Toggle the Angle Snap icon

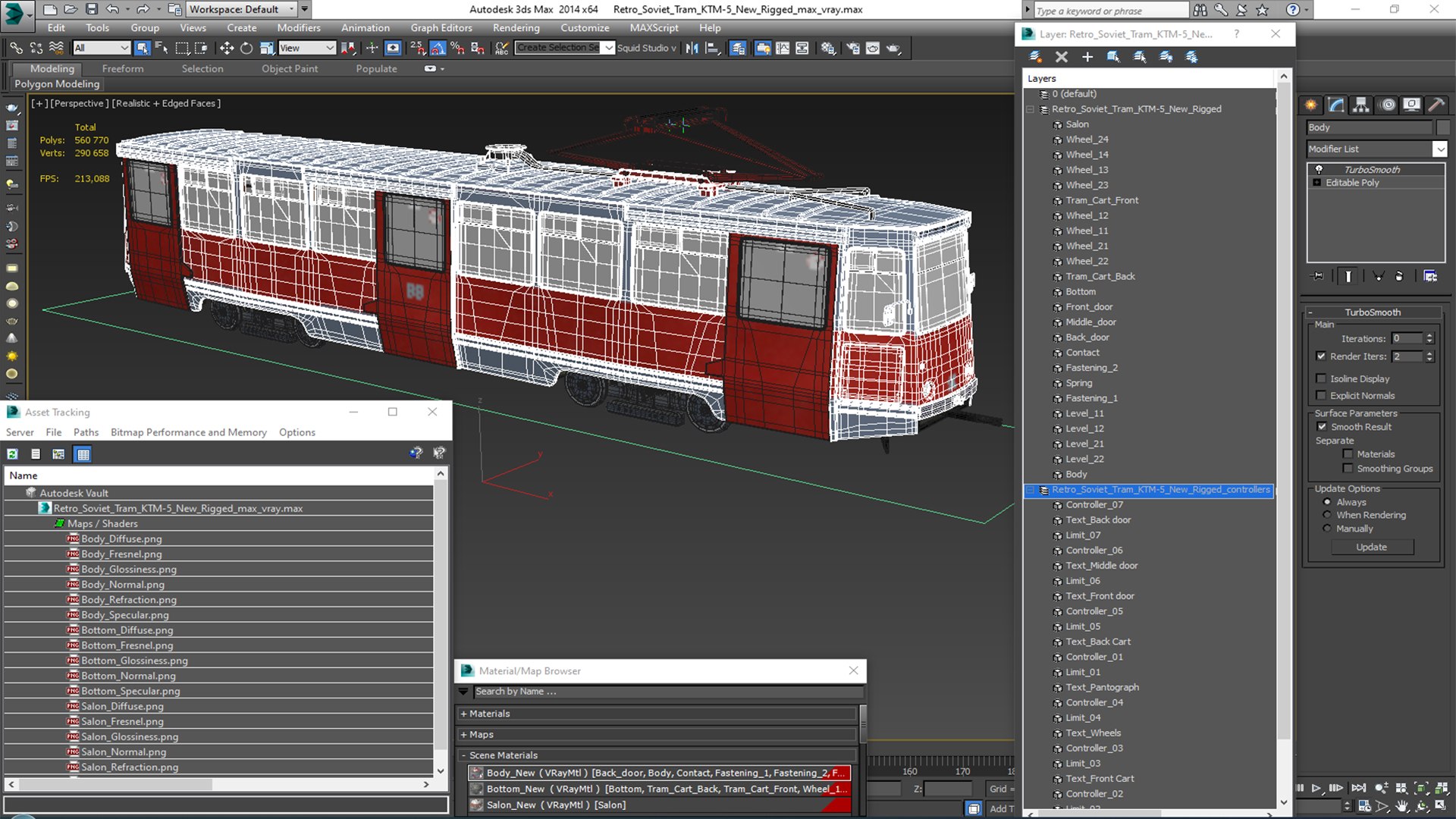coord(438,48)
